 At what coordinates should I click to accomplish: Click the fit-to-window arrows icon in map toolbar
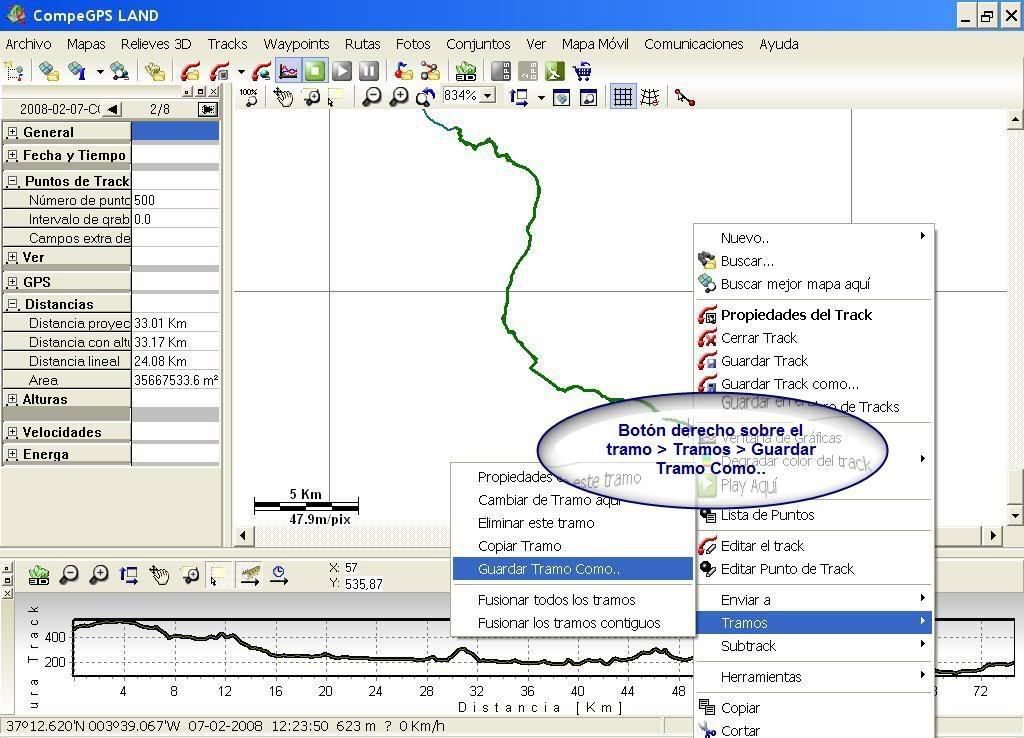pyautogui.click(x=519, y=97)
